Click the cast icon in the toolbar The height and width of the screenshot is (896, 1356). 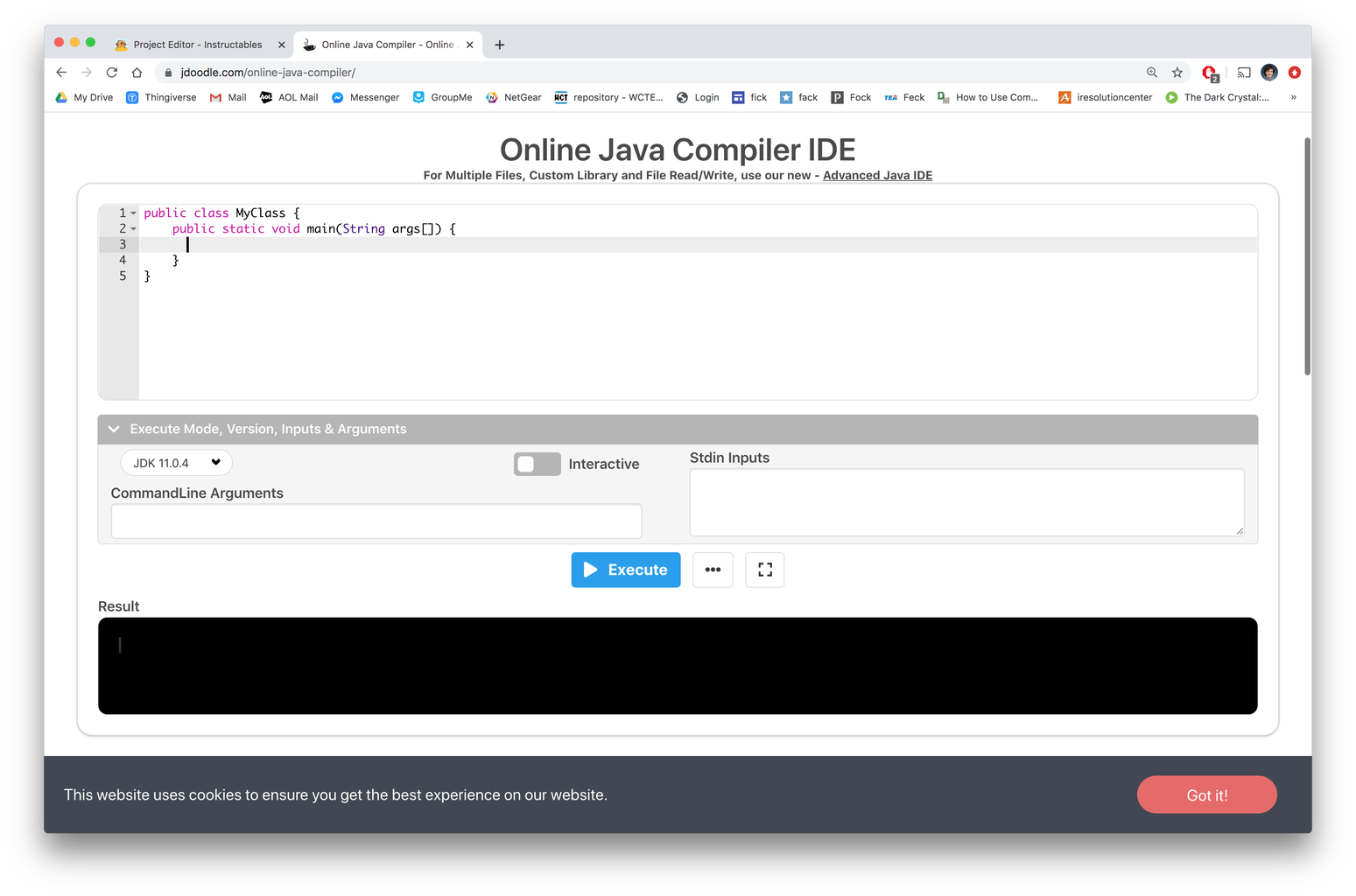point(1243,73)
